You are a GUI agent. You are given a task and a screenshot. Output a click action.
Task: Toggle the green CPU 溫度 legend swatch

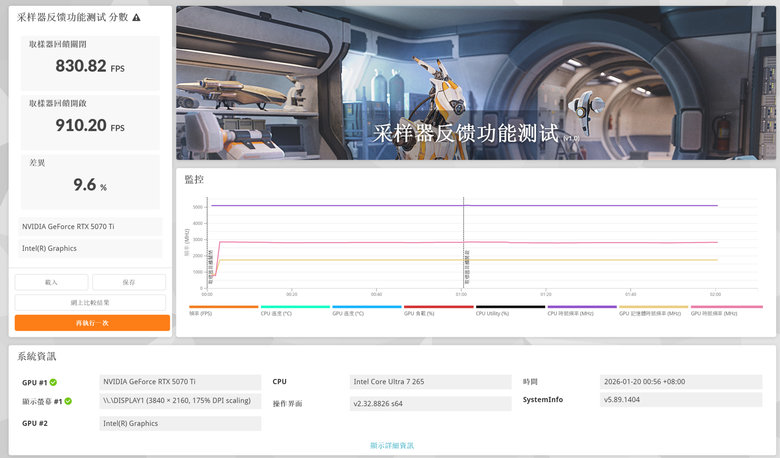pos(295,307)
